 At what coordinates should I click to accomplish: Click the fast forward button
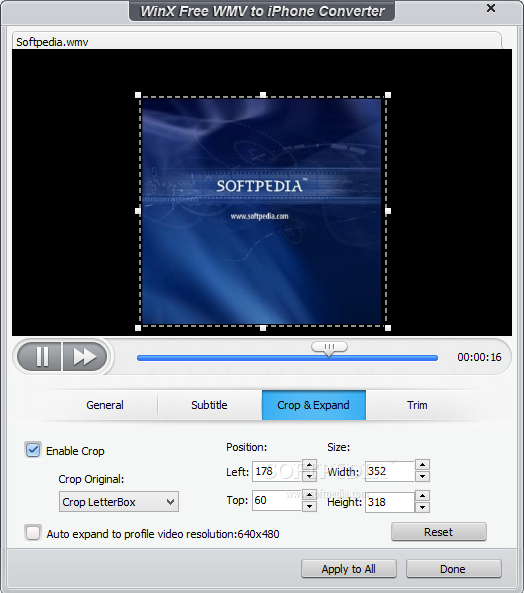(x=85, y=356)
